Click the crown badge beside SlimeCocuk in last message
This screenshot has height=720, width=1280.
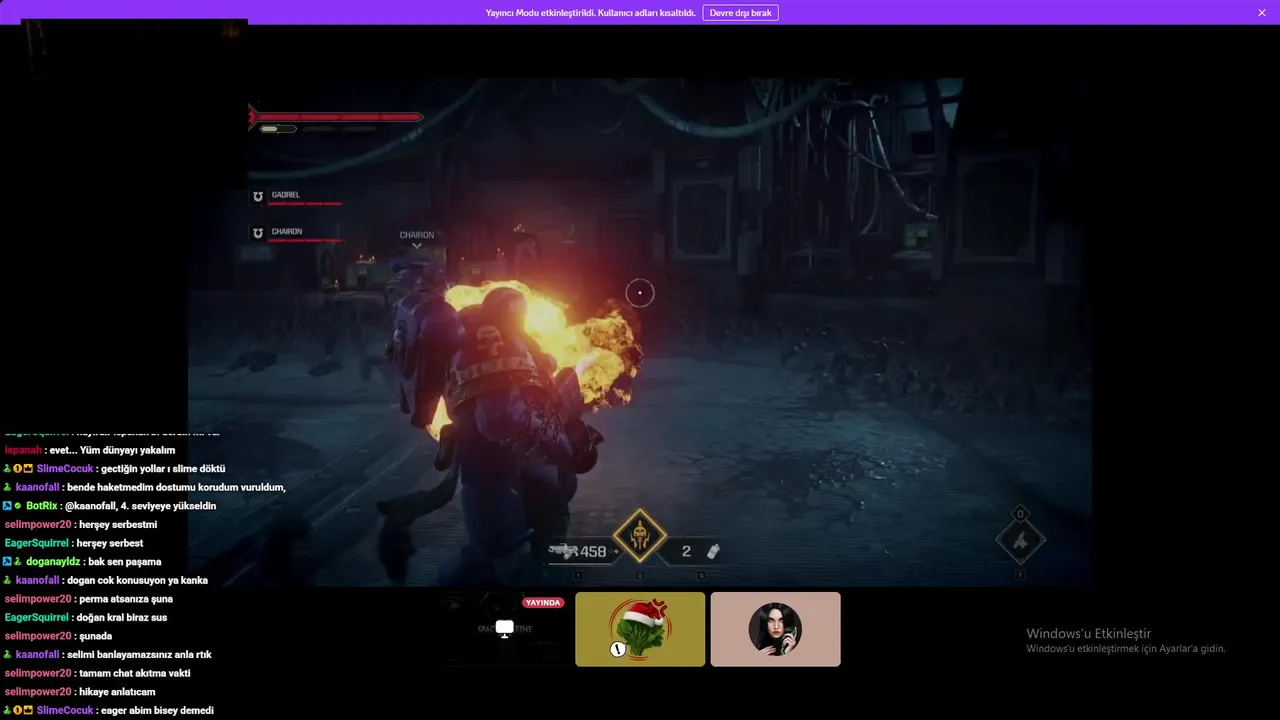click(28, 711)
